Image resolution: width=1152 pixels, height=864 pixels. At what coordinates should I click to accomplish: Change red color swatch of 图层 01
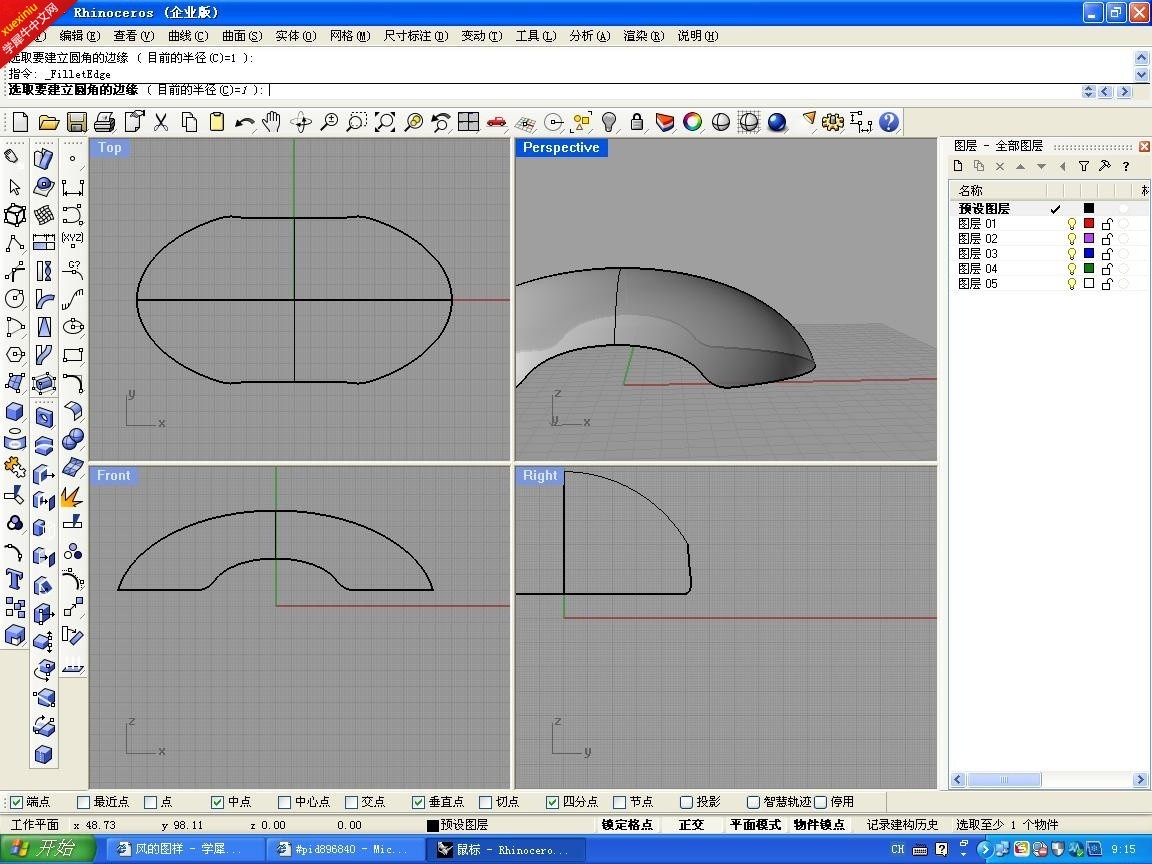tap(1089, 223)
